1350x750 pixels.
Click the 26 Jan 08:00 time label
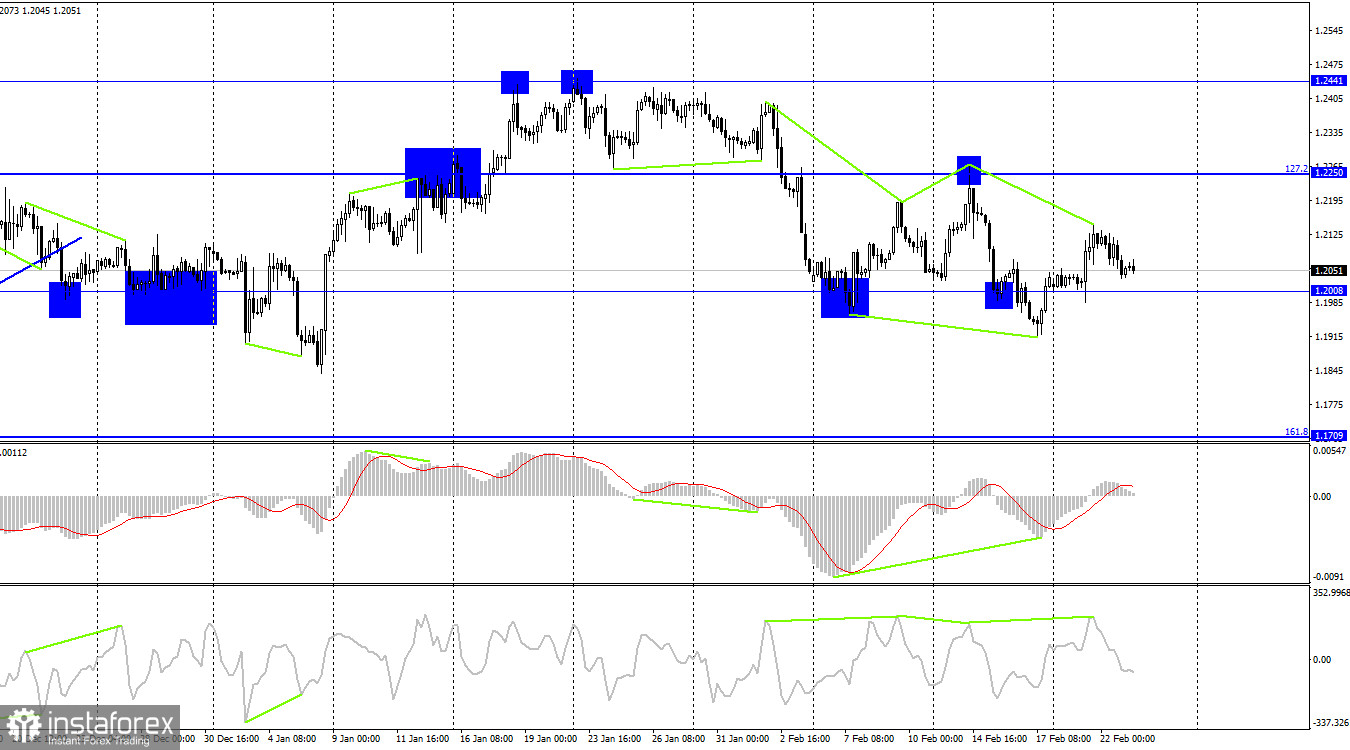[x=678, y=739]
